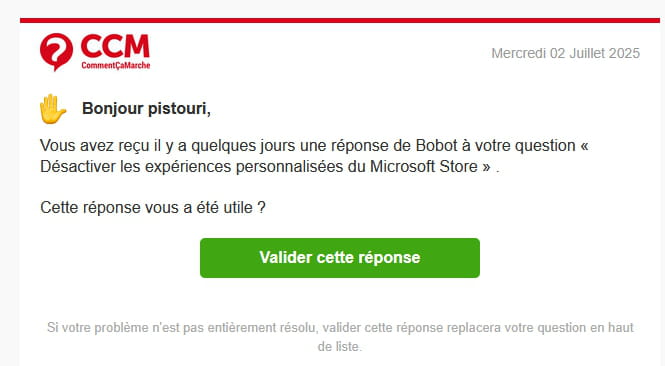Screen dimensions: 665x366
Task: Click the raised hand emoji
Action: [53, 109]
